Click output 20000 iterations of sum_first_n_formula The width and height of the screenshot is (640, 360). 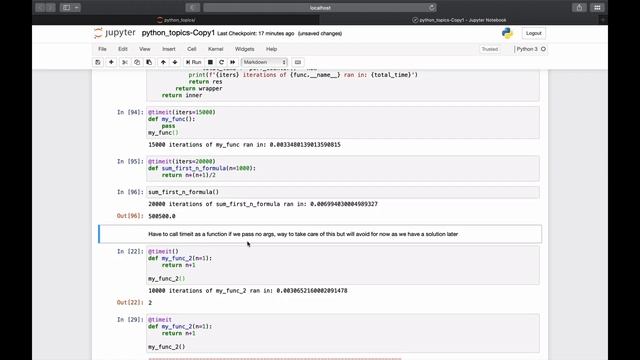pyautogui.click(x=263, y=204)
